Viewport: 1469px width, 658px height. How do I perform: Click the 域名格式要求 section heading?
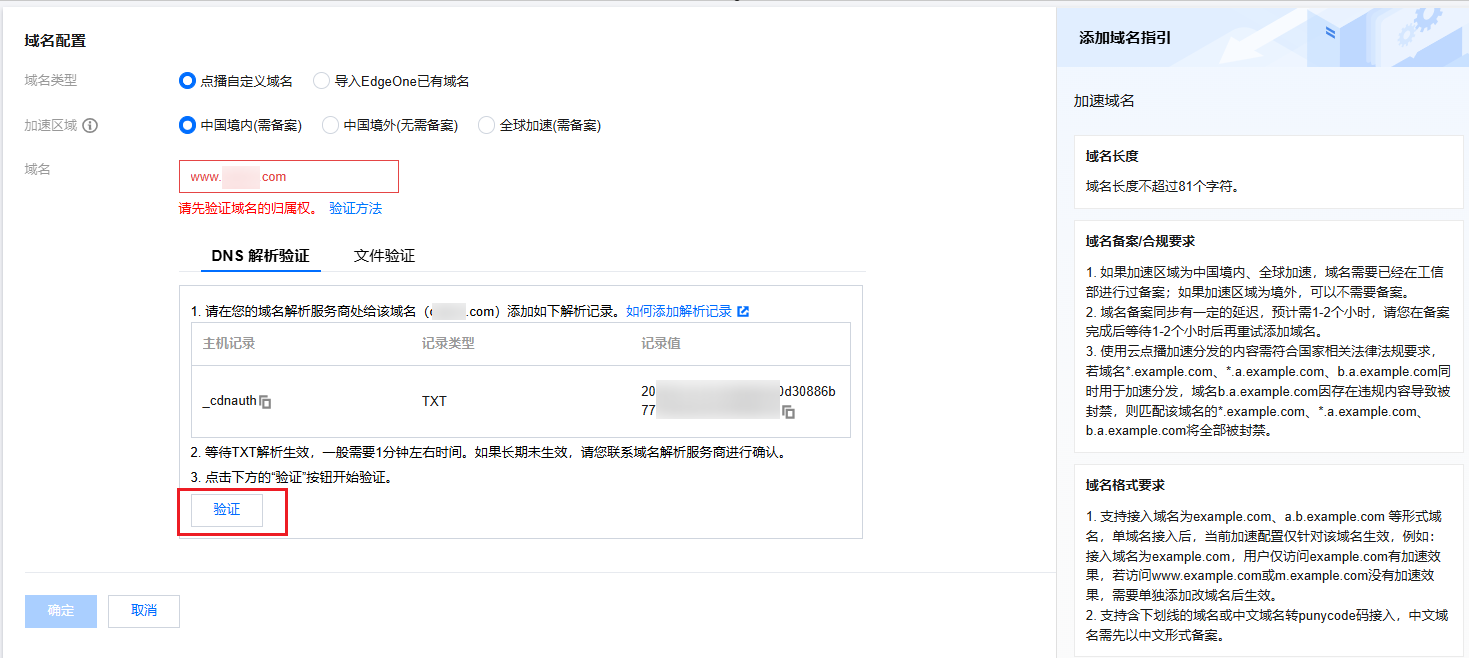[x=1125, y=485]
